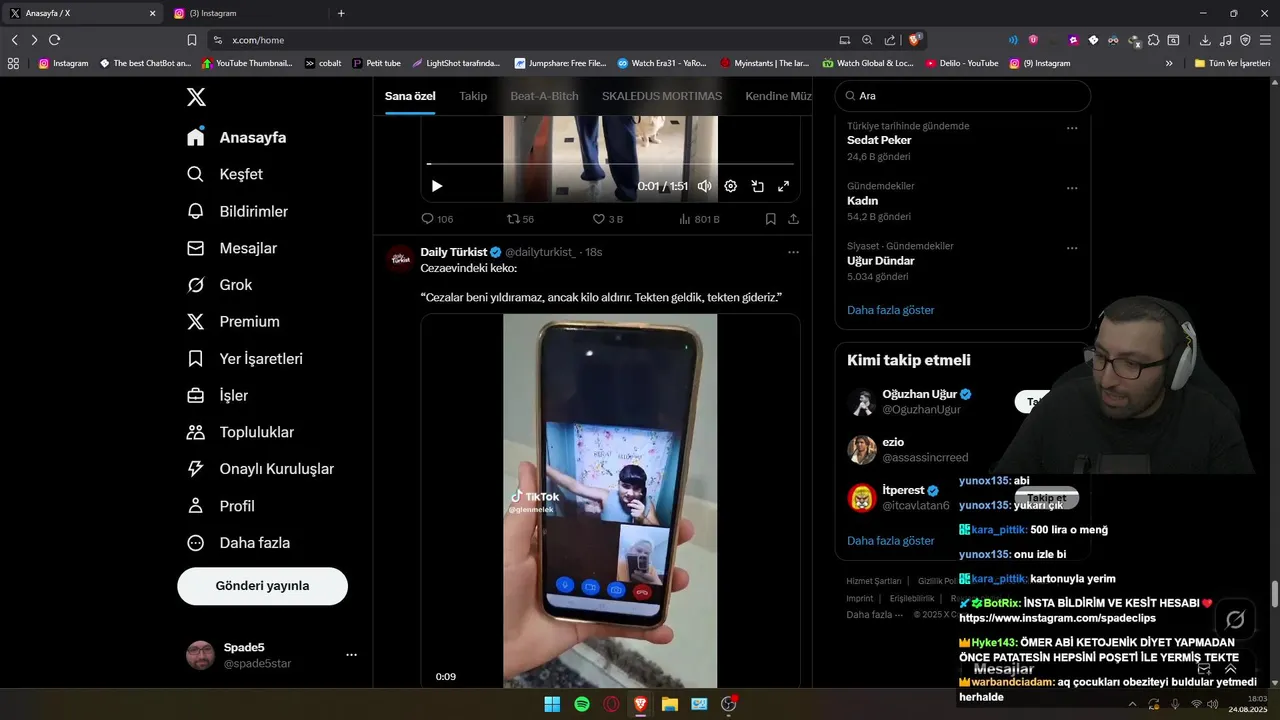Open Brave Shields icon in address bar
1280x720 pixels.
914,40
